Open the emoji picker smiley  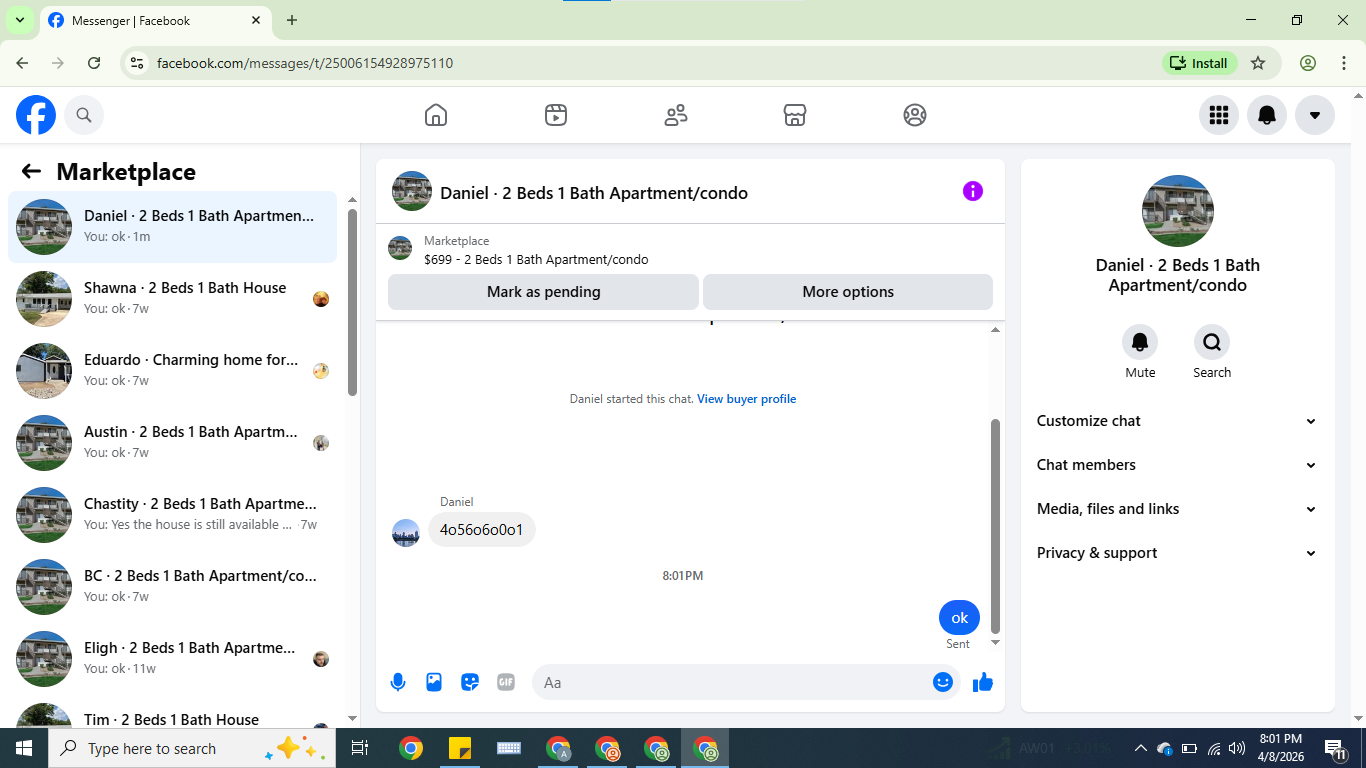(x=943, y=682)
